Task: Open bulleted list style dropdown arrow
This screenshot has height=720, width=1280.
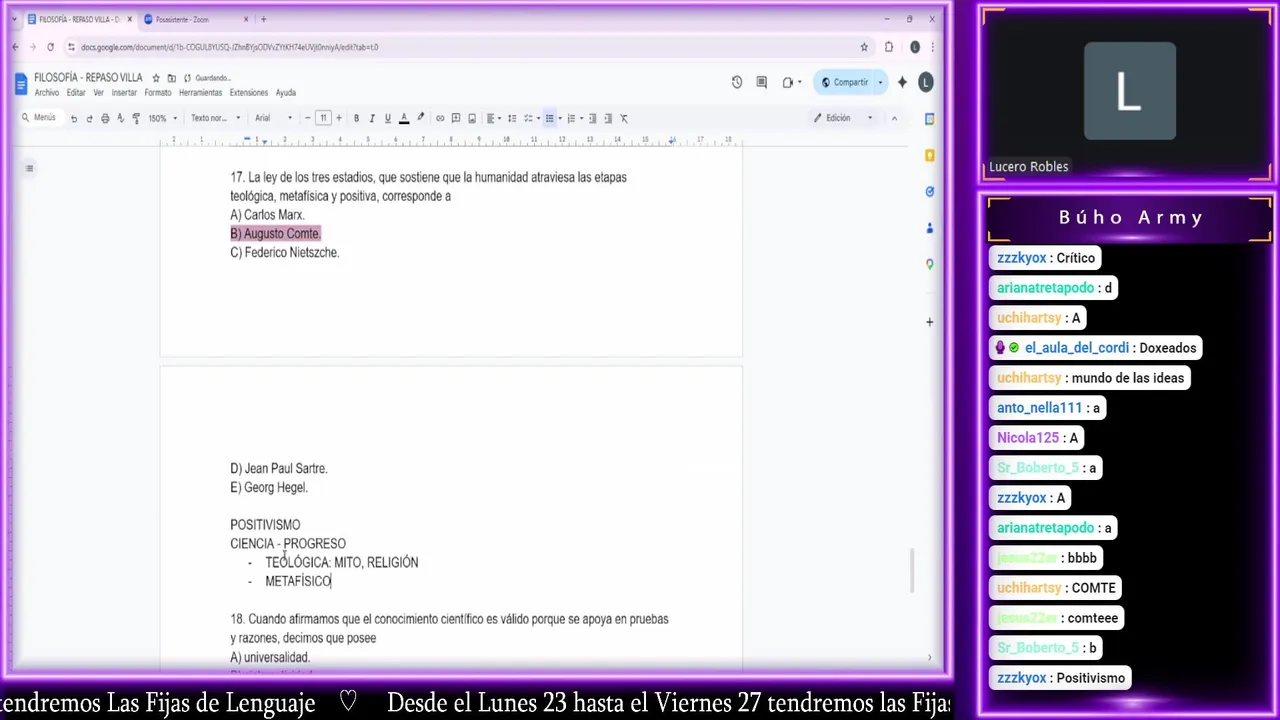Action: 559,118
